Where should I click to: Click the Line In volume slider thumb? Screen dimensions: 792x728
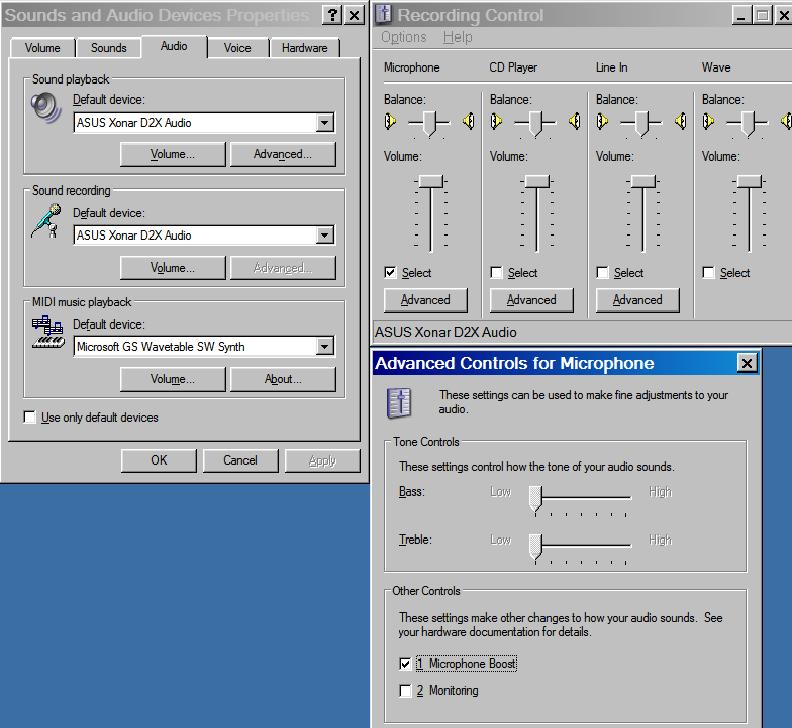click(x=643, y=181)
